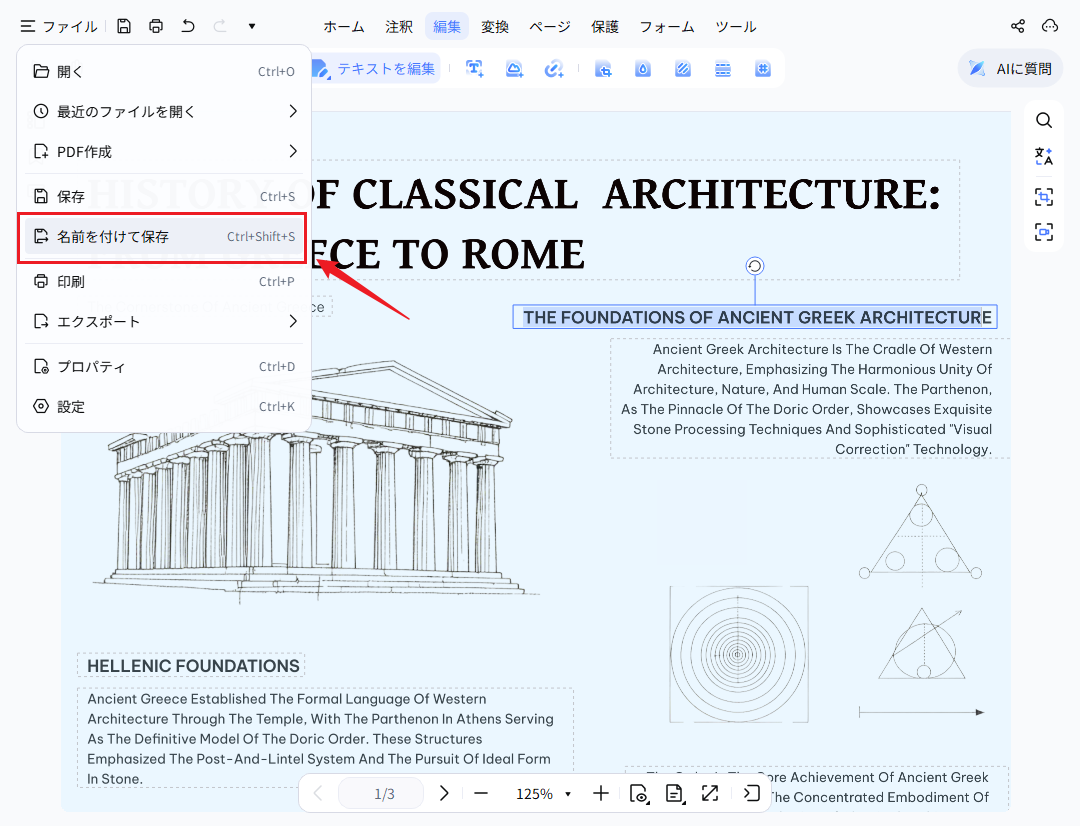Open the ファイル hamburger menu
Viewport: 1080px width, 826px height.
click(x=59, y=26)
